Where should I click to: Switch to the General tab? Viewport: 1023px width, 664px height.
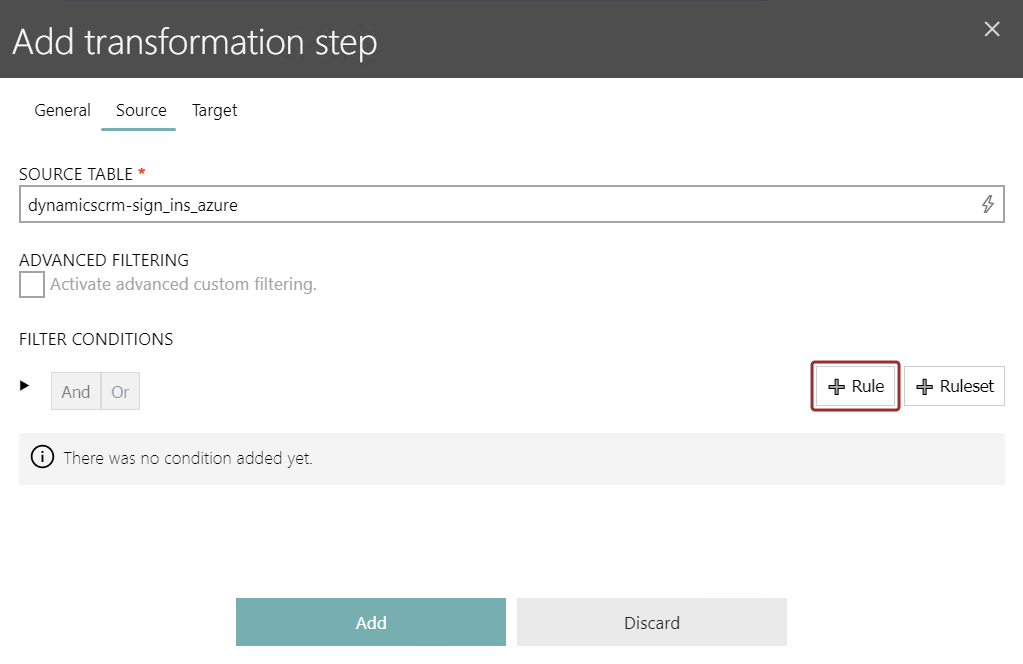point(62,110)
